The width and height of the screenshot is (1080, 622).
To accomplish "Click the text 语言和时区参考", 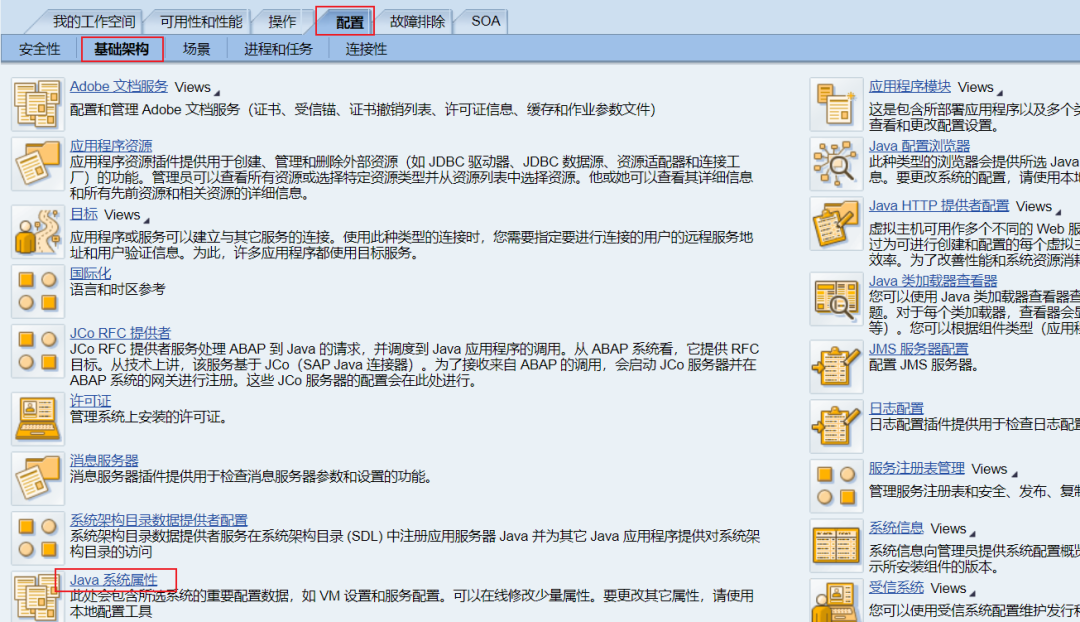I will click(118, 289).
